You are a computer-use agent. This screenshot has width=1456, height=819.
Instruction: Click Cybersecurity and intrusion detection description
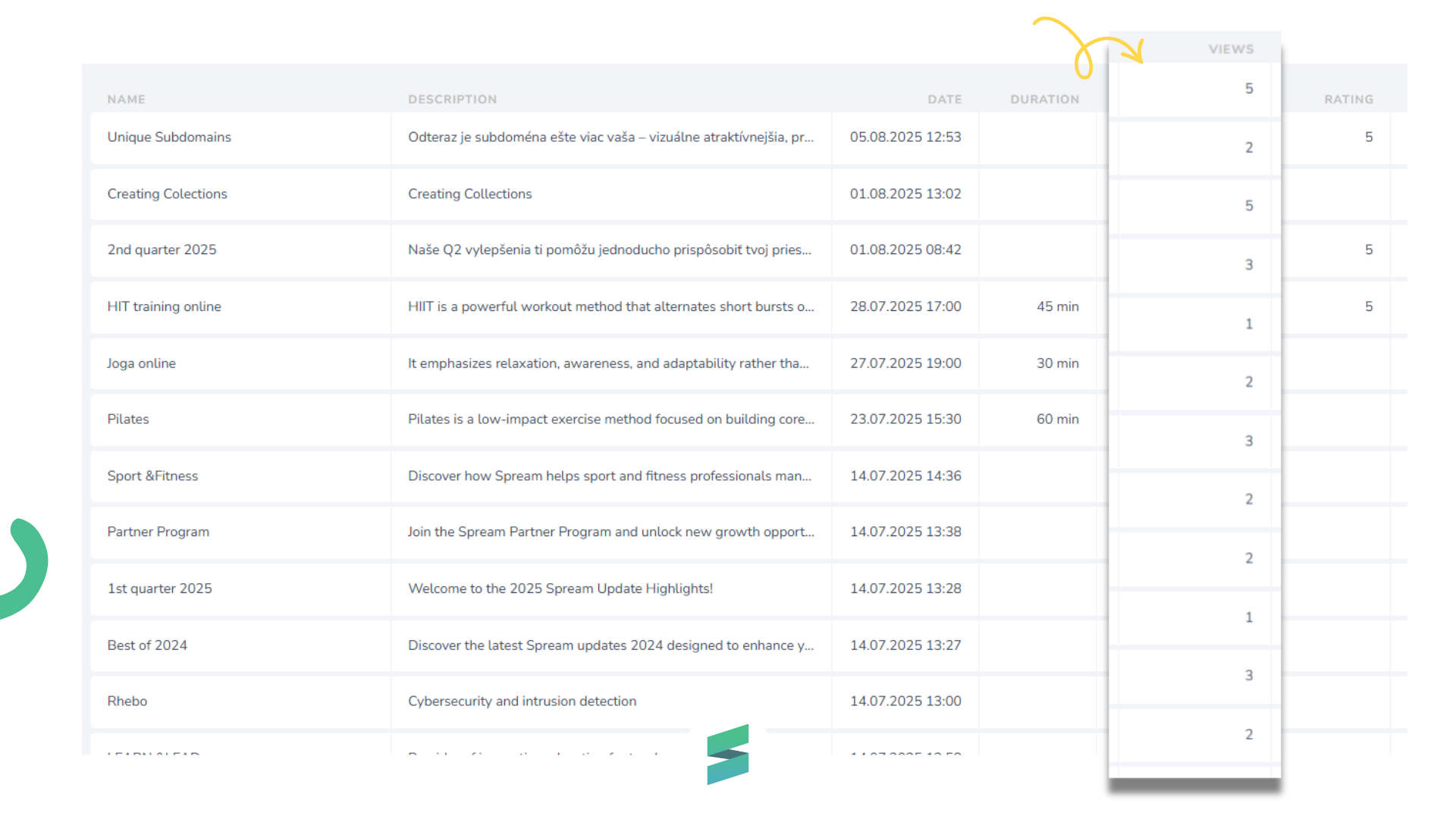(x=522, y=701)
